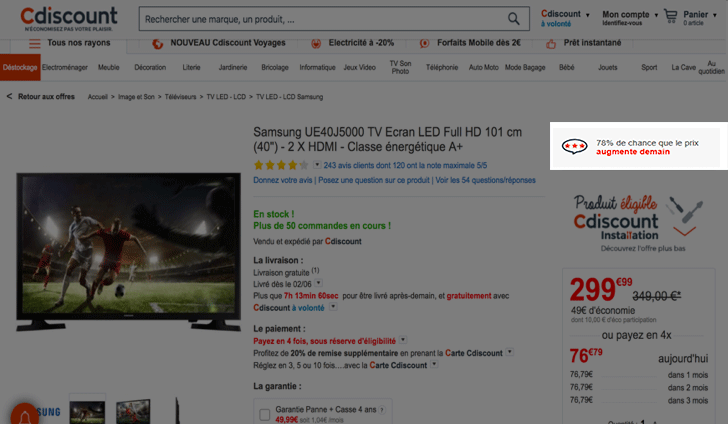Click the price prediction speech bubble icon
The height and width of the screenshot is (424, 728).
[x=574, y=146]
